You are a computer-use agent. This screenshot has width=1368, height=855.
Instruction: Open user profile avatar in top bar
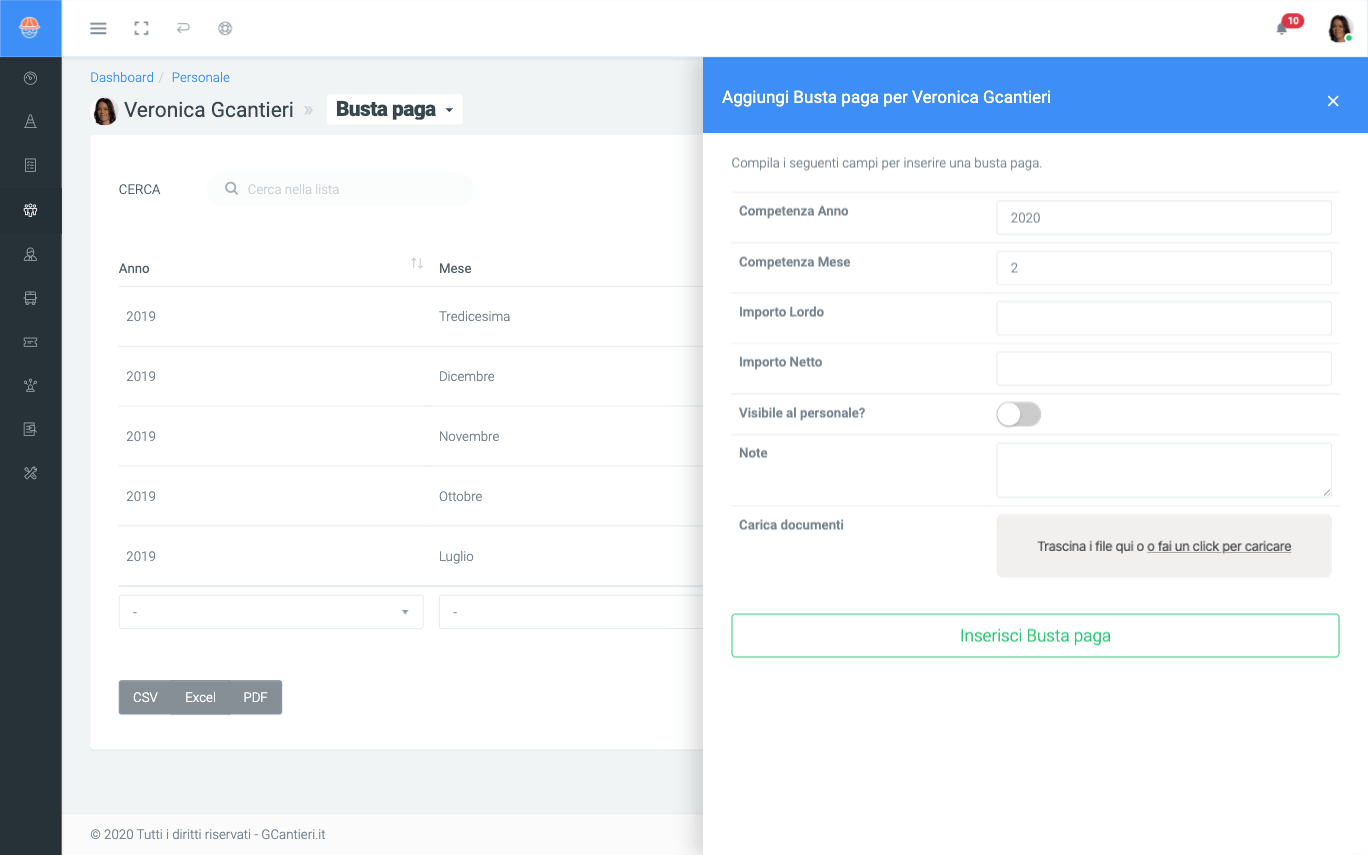coord(1340,28)
